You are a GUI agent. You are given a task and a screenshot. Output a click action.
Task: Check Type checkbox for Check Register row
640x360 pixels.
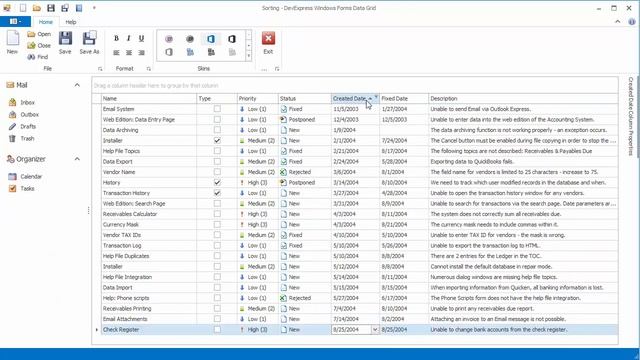click(217, 329)
